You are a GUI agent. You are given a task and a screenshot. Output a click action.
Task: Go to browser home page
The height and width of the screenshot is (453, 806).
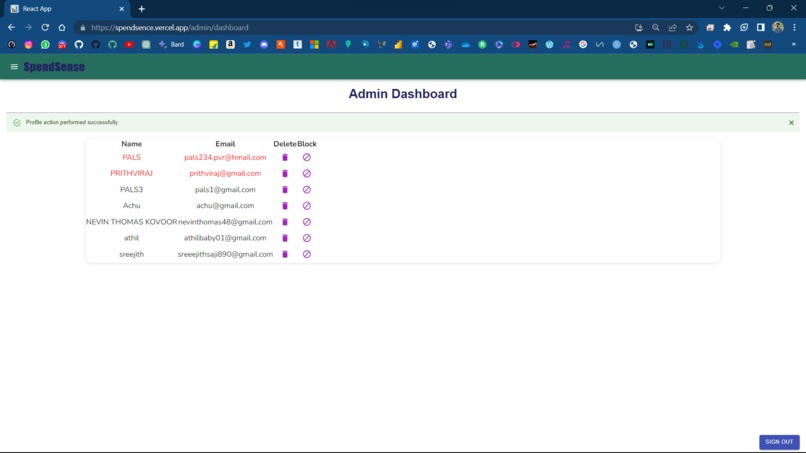[62, 27]
